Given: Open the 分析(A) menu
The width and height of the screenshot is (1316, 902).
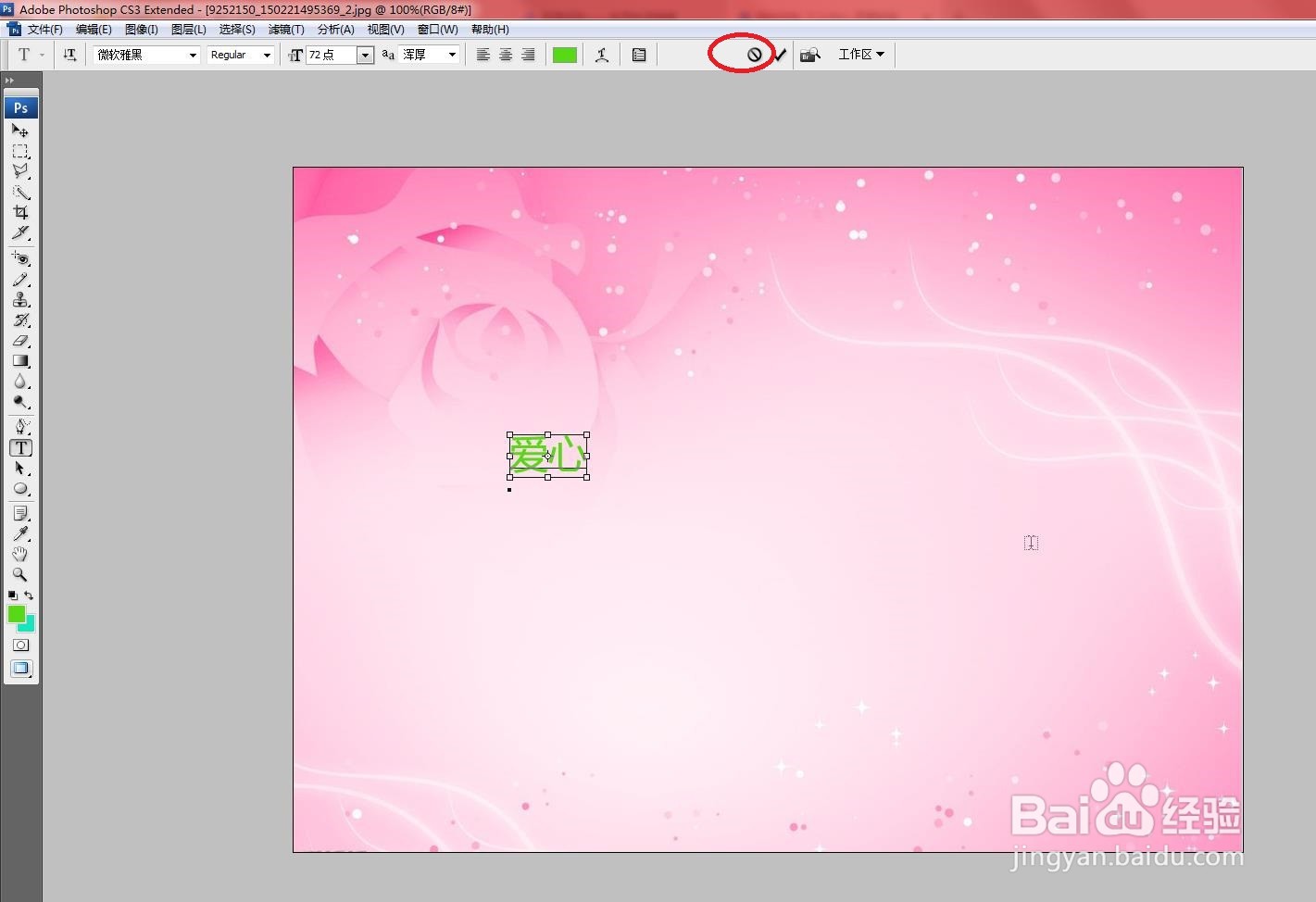Looking at the screenshot, I should (x=336, y=30).
